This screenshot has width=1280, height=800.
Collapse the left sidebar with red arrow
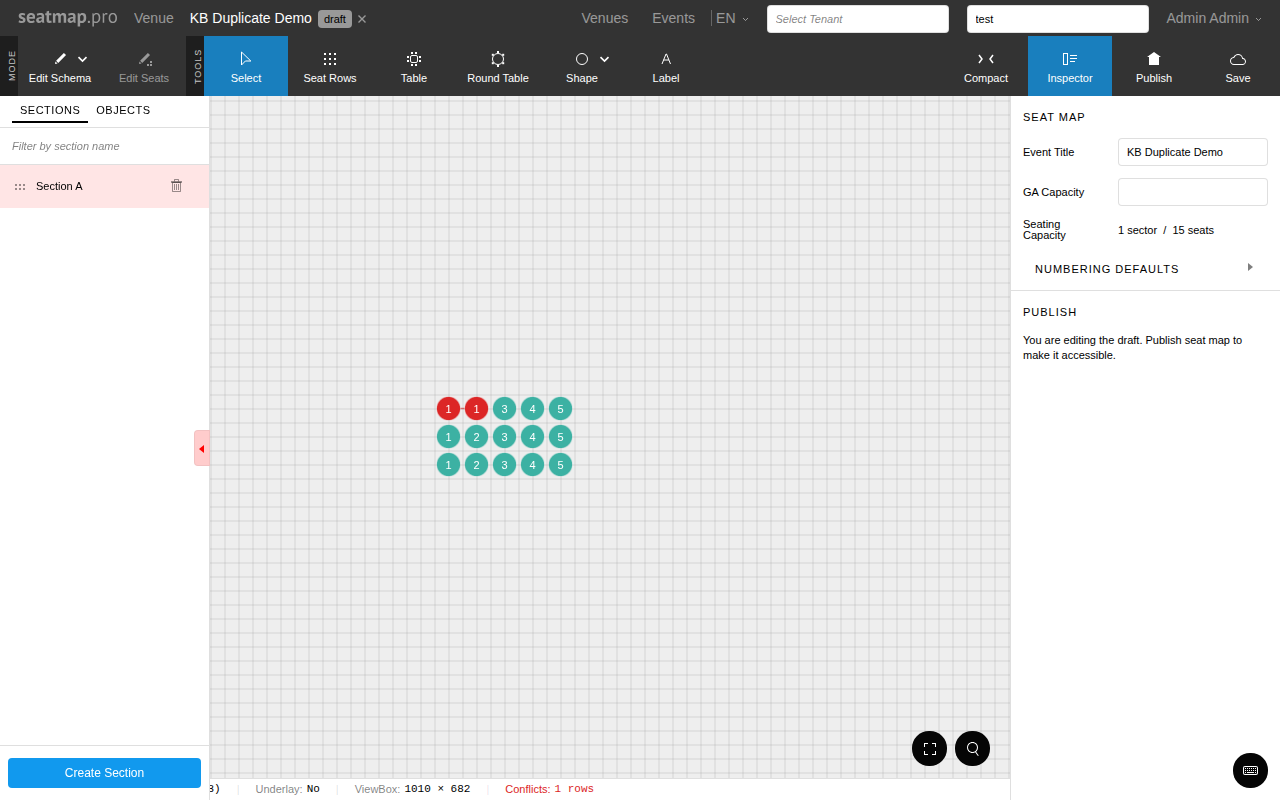click(x=201, y=448)
